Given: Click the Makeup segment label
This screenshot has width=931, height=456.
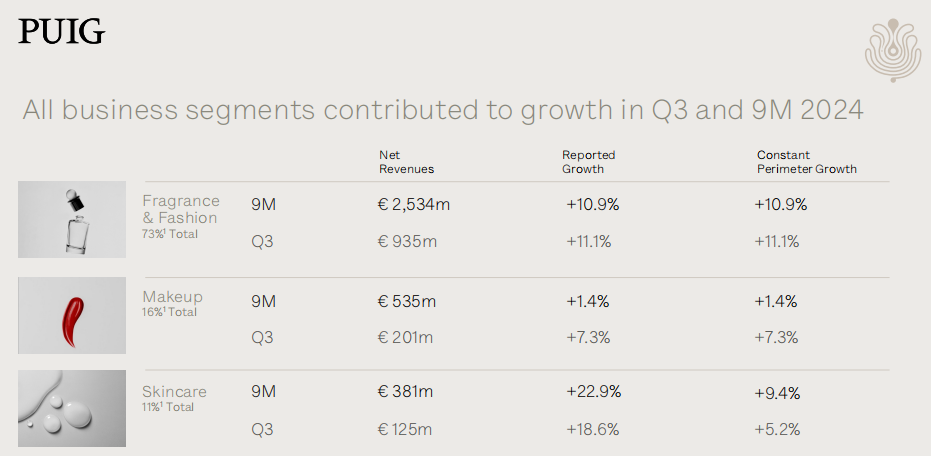Looking at the screenshot, I should click(172, 297).
